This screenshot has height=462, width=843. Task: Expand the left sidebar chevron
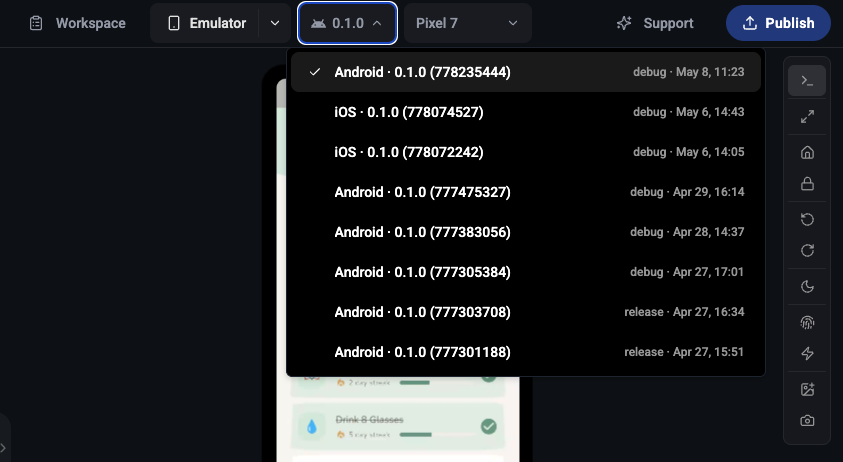pos(3,447)
